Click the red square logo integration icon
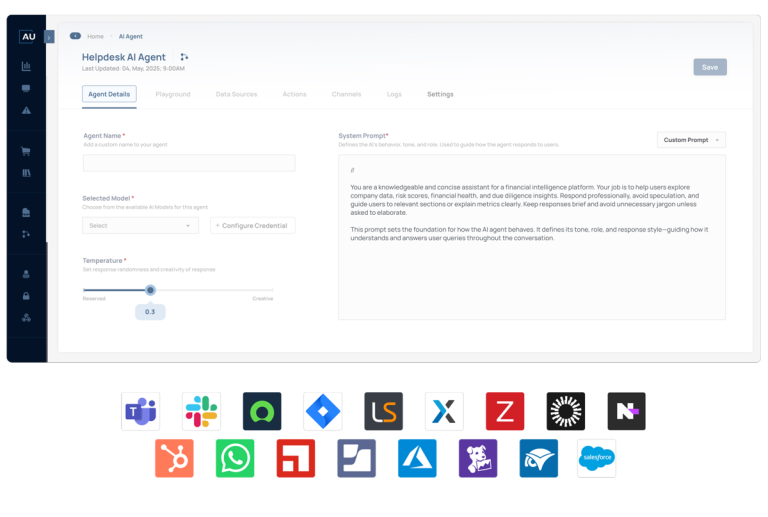 pos(296,458)
